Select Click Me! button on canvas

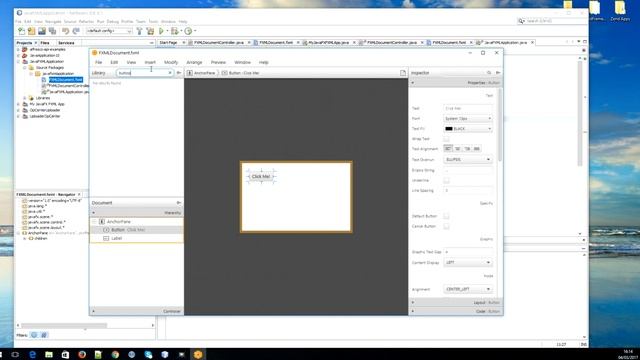[261, 176]
